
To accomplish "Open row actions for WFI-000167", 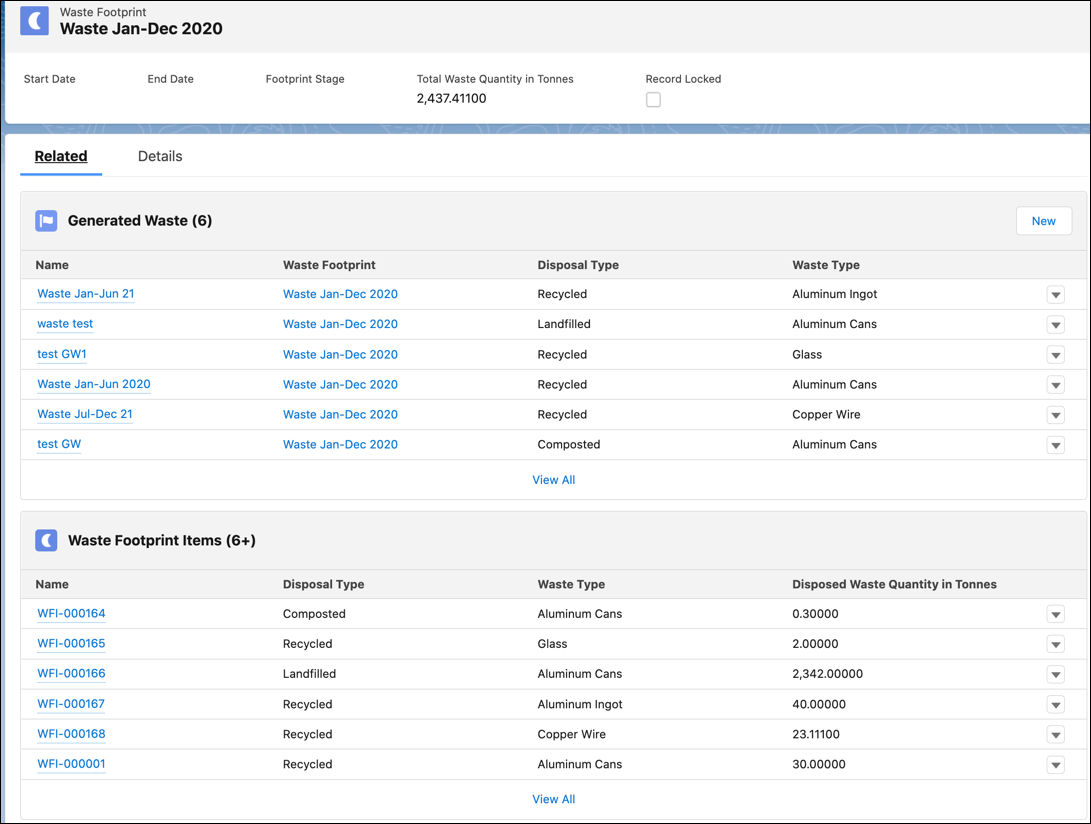I will (x=1056, y=704).
